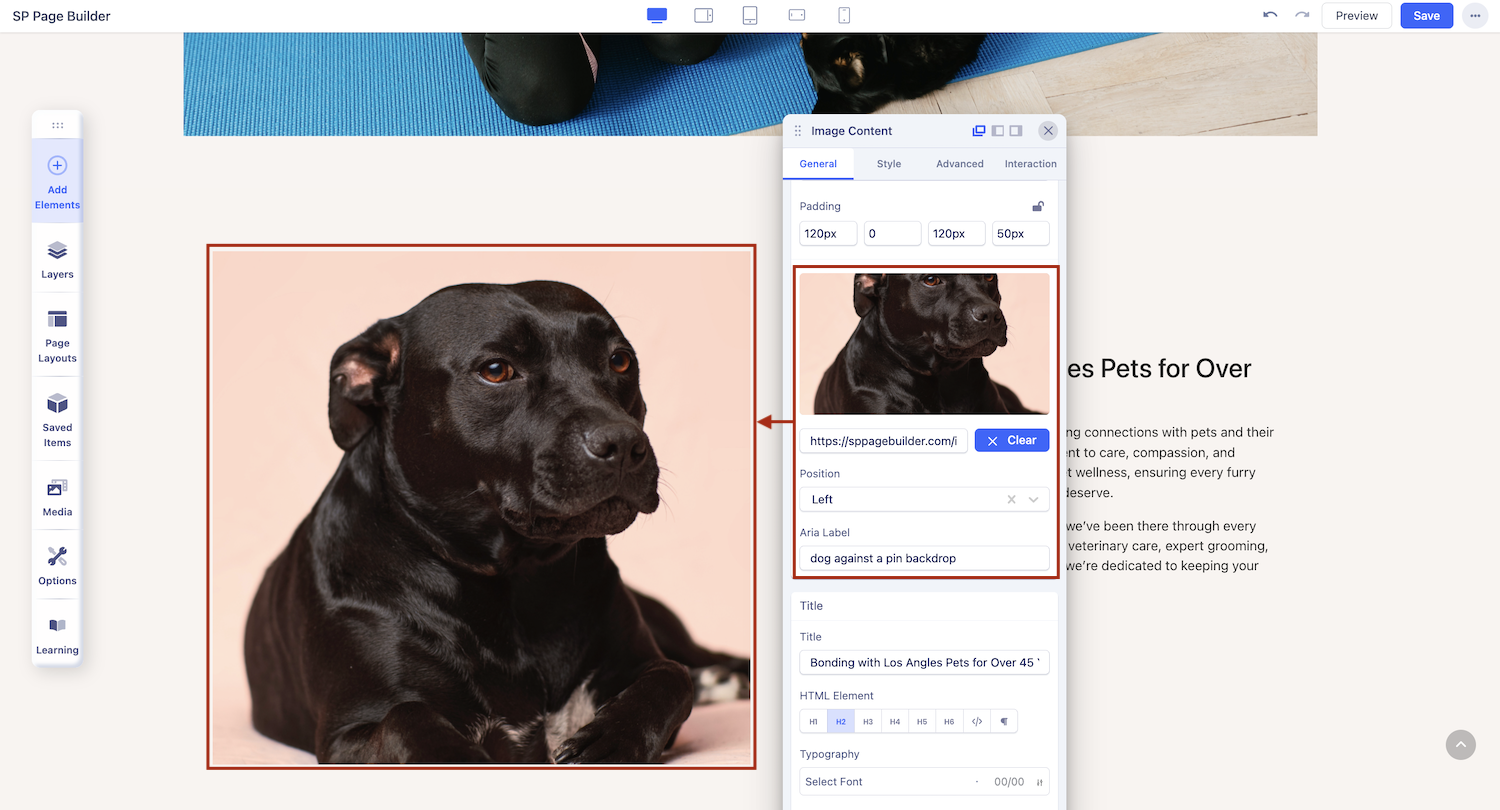
Task: Click the Save button
Action: 1426,16
